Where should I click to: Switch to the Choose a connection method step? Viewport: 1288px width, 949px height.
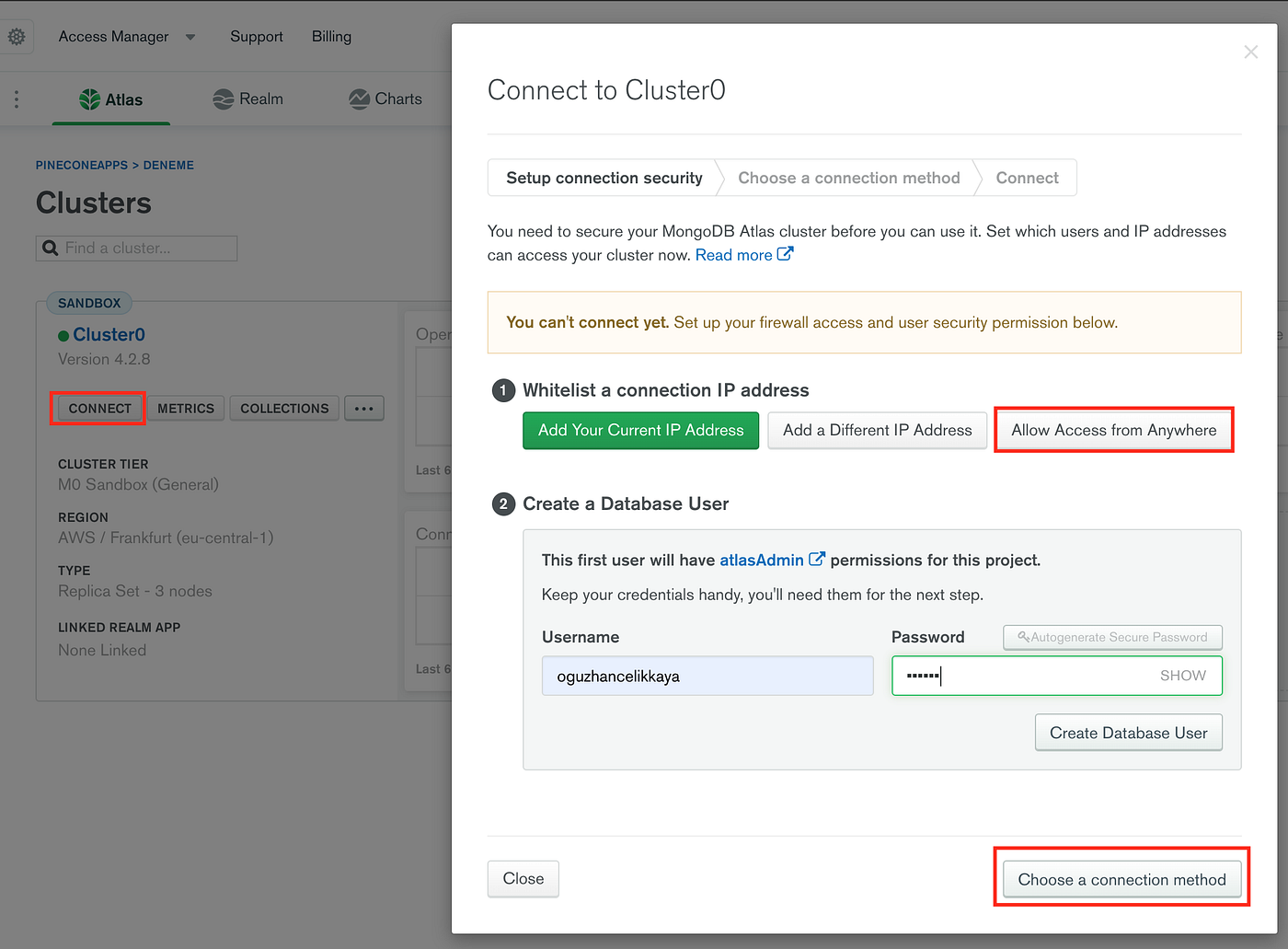pyautogui.click(x=848, y=177)
